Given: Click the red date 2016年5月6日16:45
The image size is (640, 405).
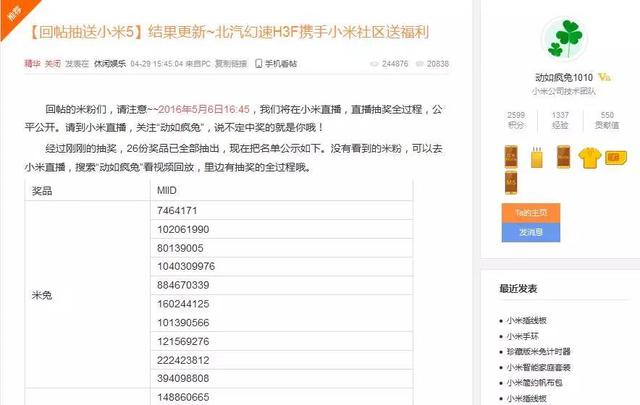Looking at the screenshot, I should [204, 109].
